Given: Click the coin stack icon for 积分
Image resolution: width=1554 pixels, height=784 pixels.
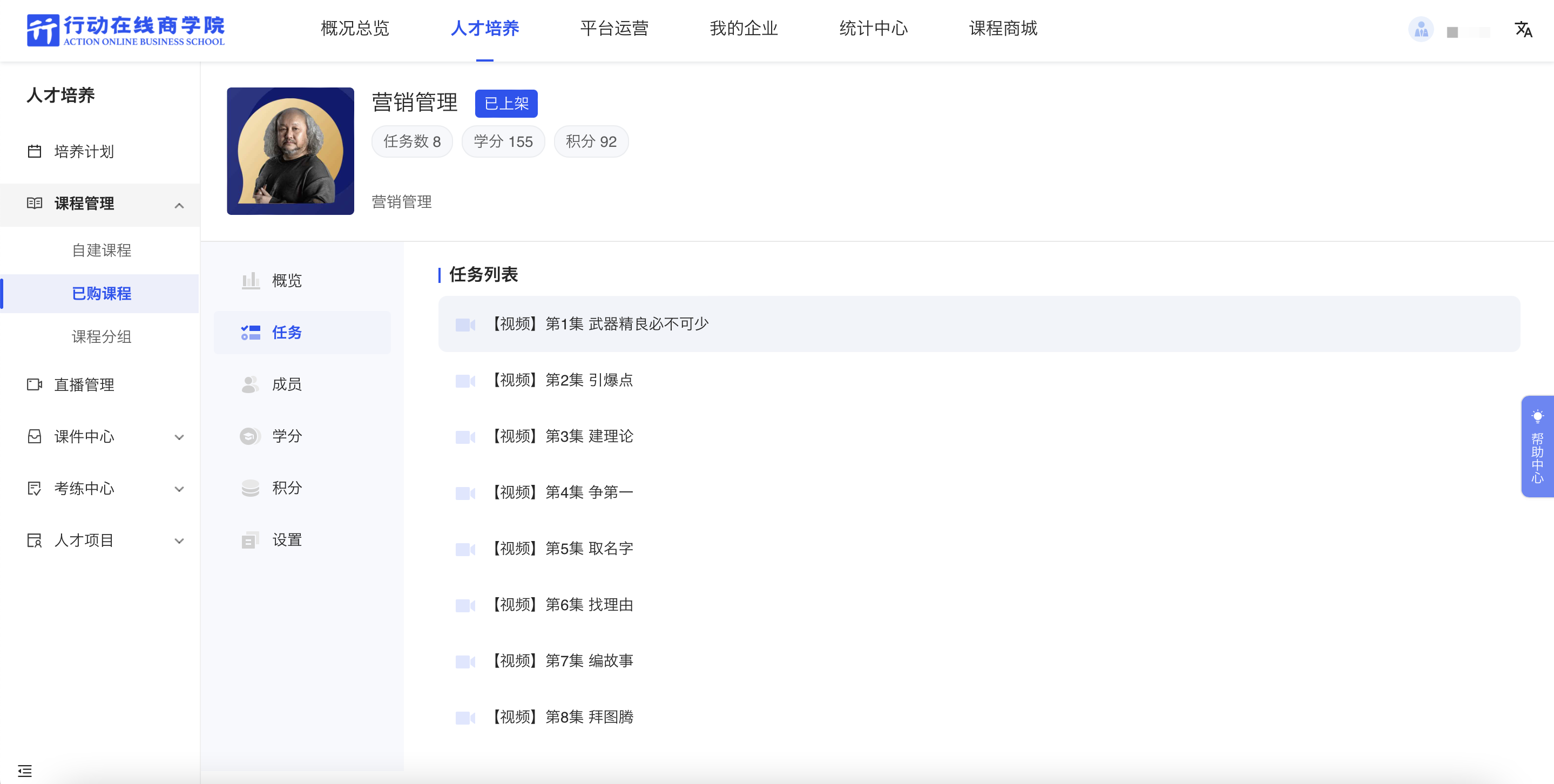Looking at the screenshot, I should pyautogui.click(x=251, y=488).
